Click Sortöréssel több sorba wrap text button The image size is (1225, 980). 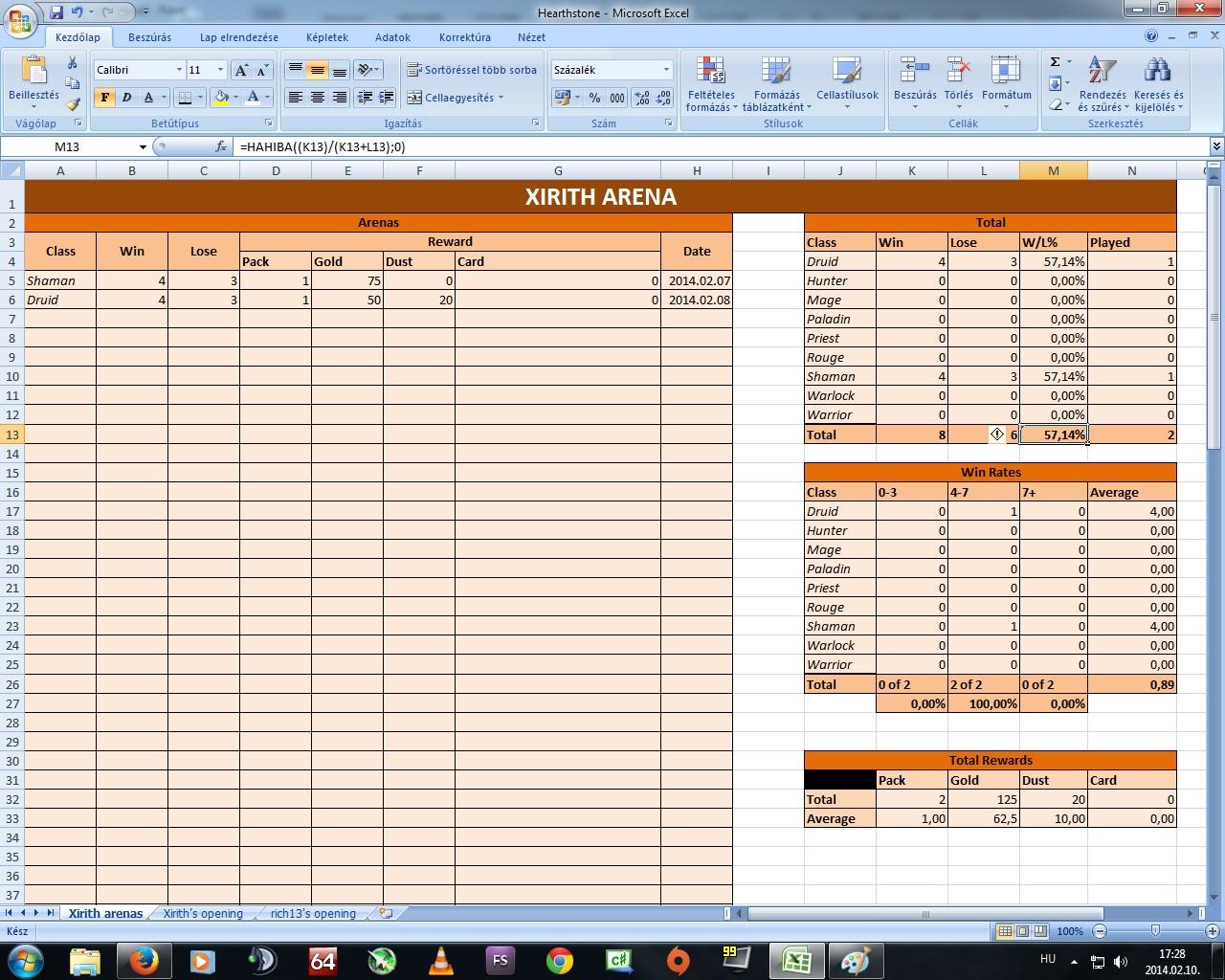(x=471, y=70)
